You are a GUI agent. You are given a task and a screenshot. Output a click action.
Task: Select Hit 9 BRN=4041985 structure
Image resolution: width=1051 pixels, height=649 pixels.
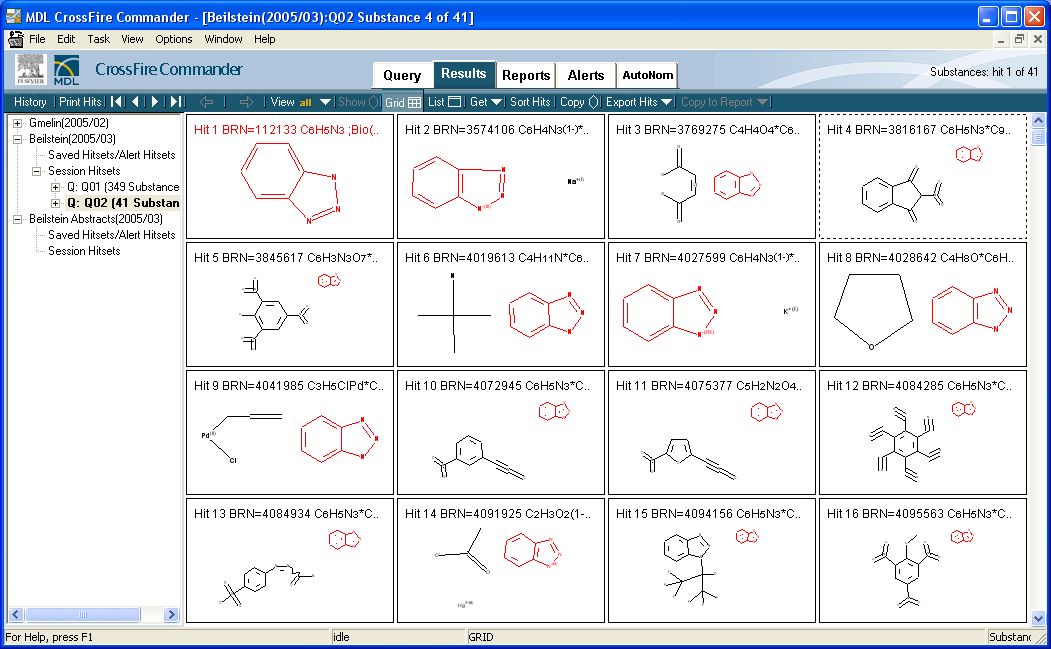[x=290, y=432]
